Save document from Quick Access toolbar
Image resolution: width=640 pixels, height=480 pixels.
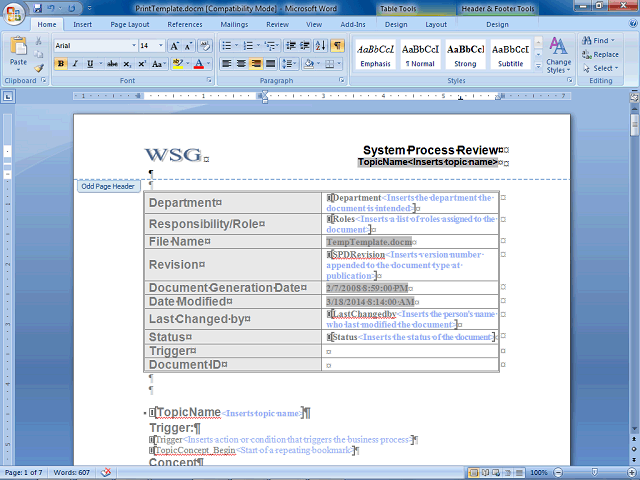(38, 8)
